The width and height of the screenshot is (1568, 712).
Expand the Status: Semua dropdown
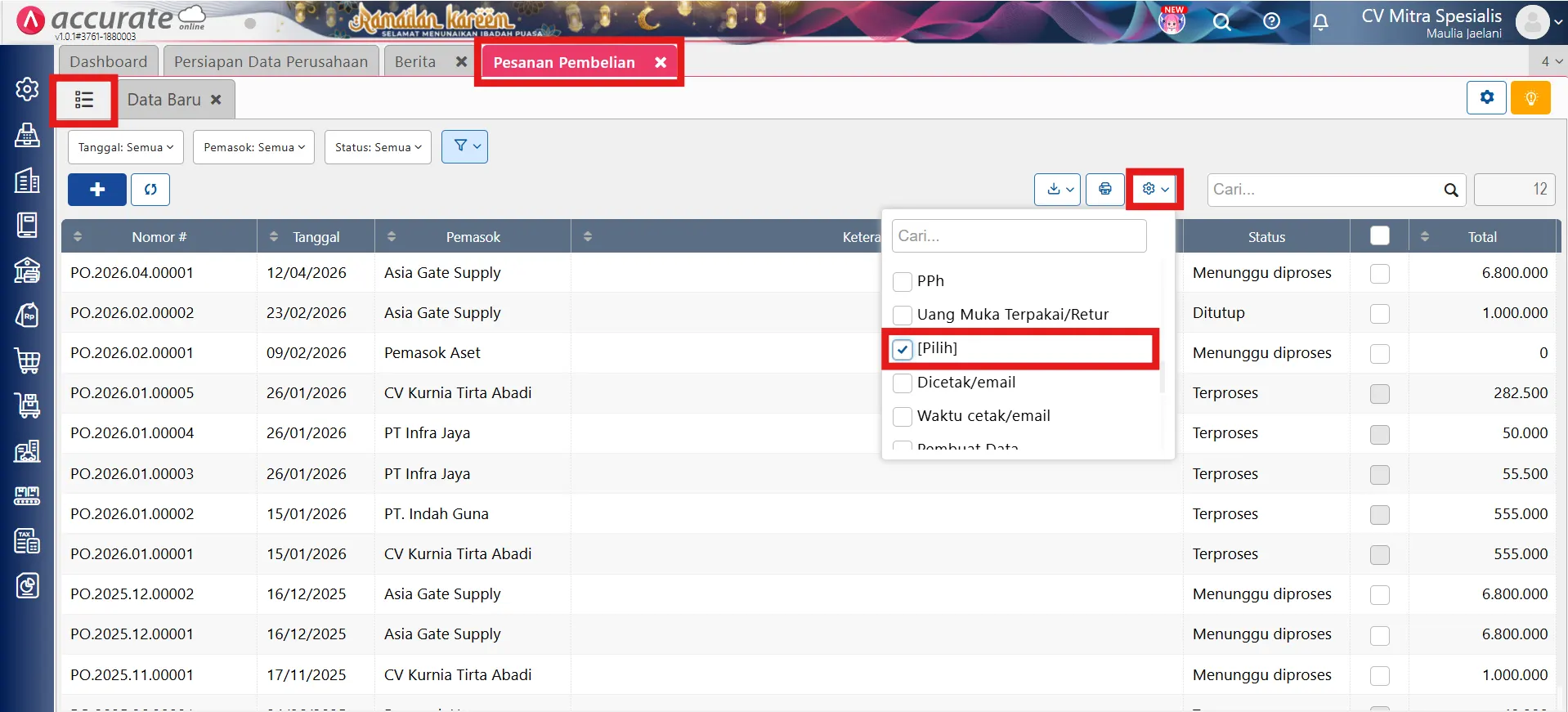[378, 147]
